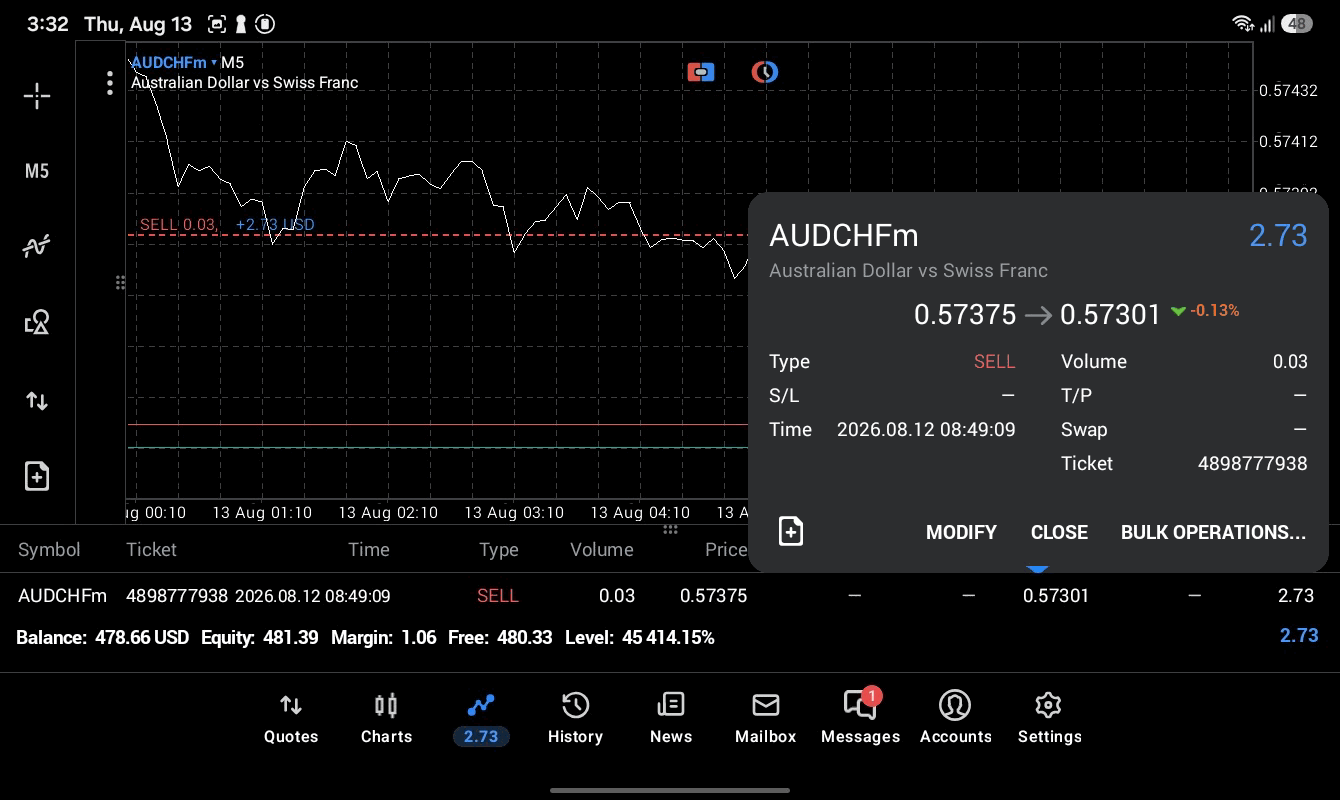Tap new order document icon in sidebar

[x=37, y=476]
